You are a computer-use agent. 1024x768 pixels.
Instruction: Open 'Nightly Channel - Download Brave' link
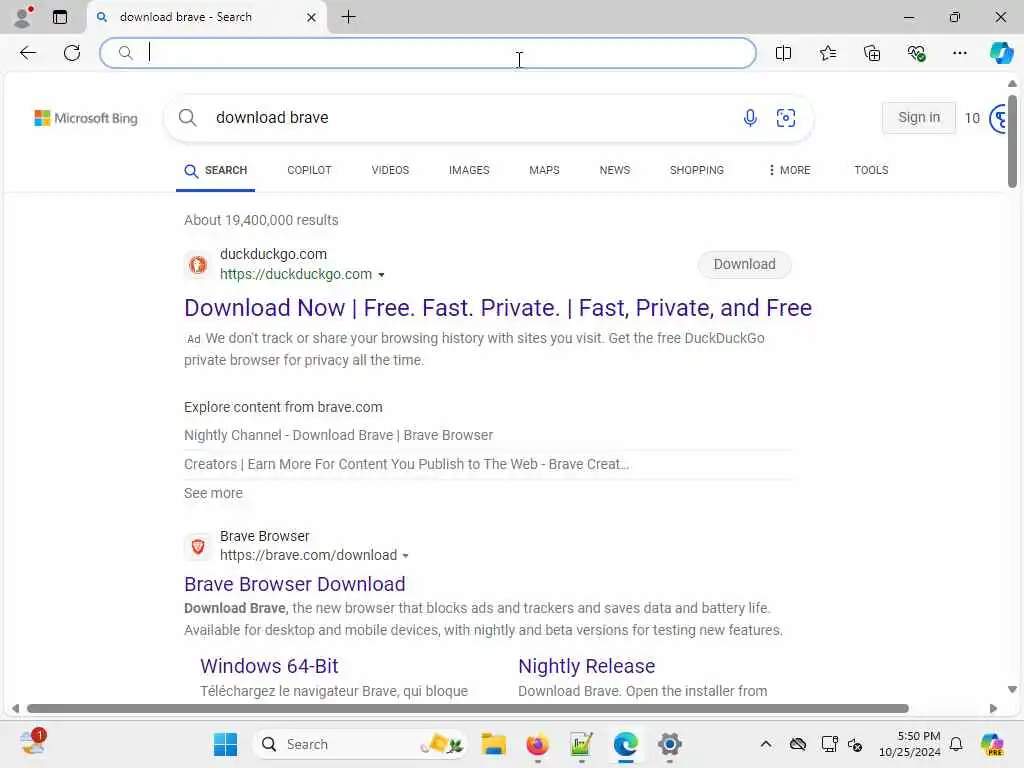pos(338,435)
